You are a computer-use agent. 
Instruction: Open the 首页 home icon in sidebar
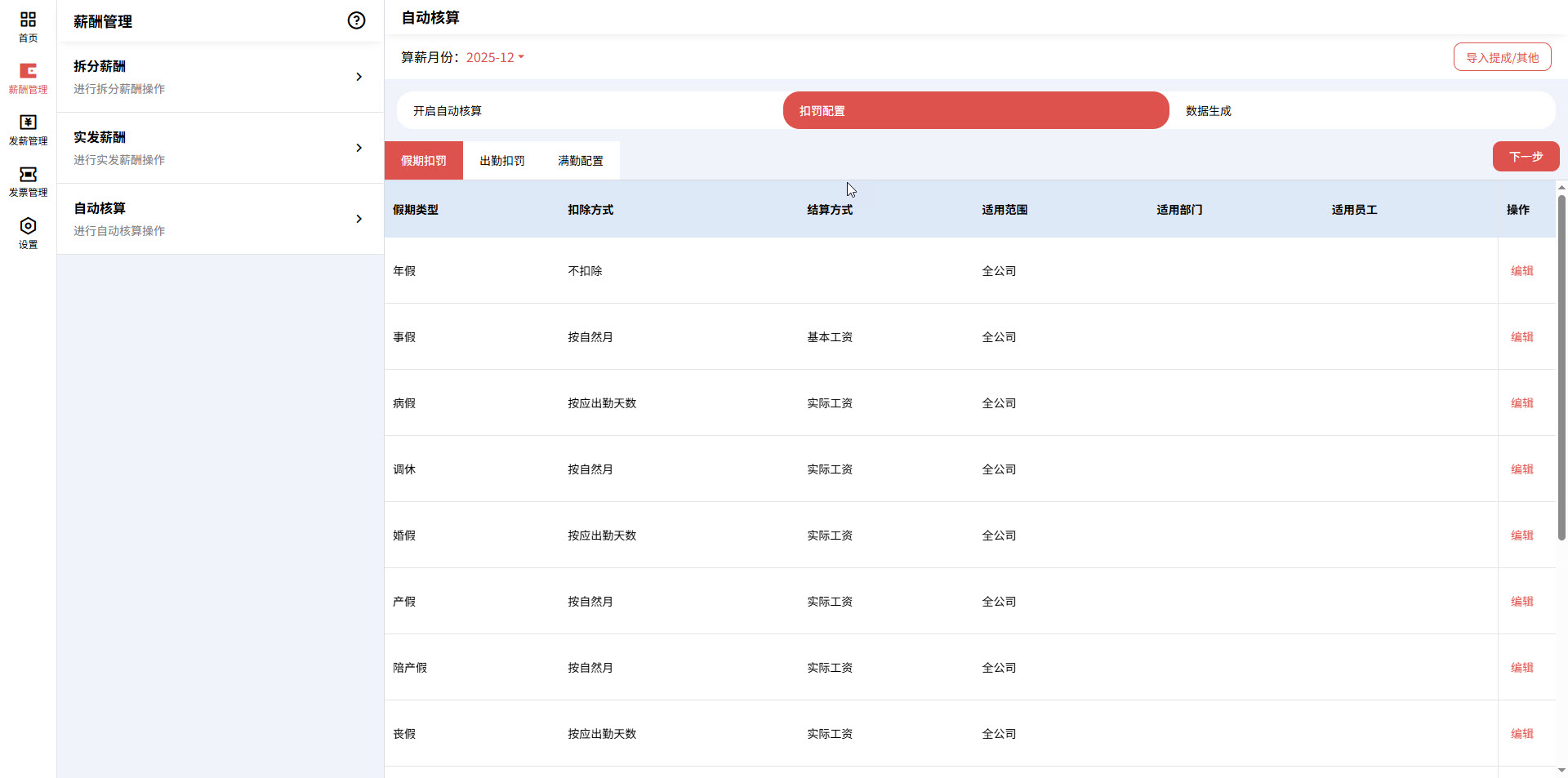pyautogui.click(x=28, y=24)
